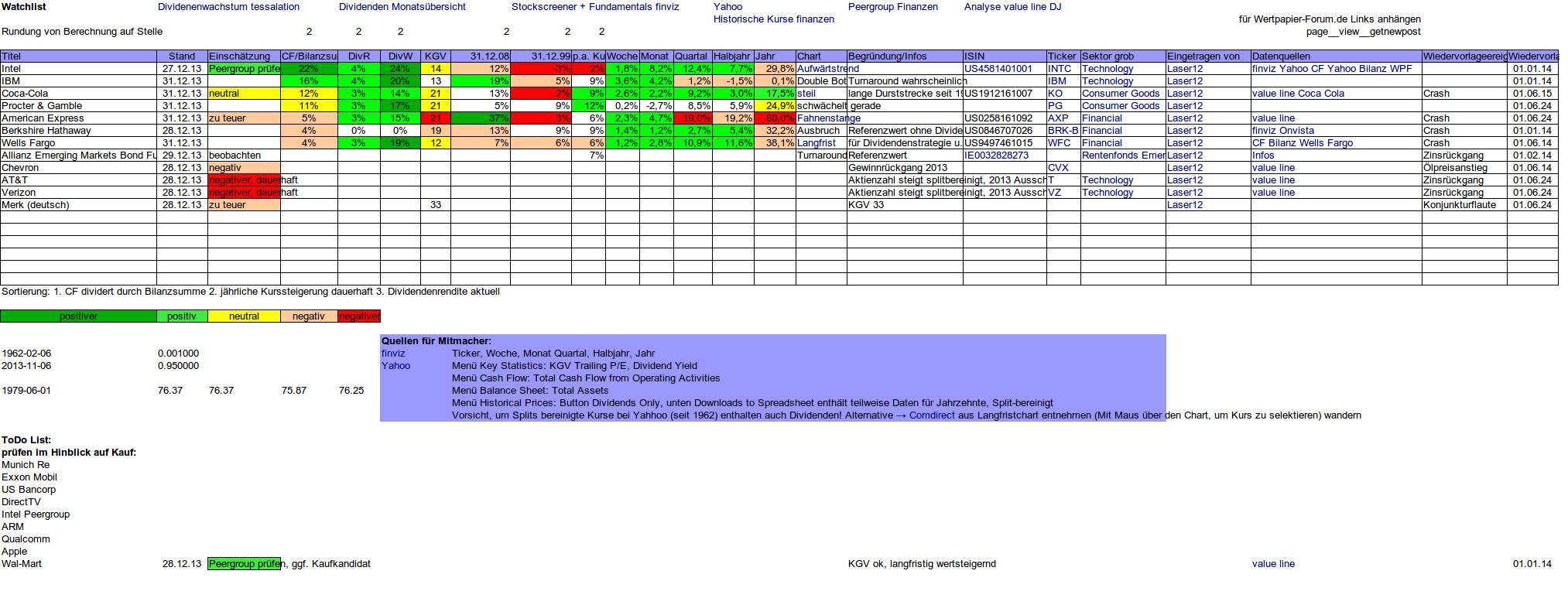This screenshot has width=1568, height=605.
Task: Select the 'Sektor grob' column header
Action: tap(1123, 56)
